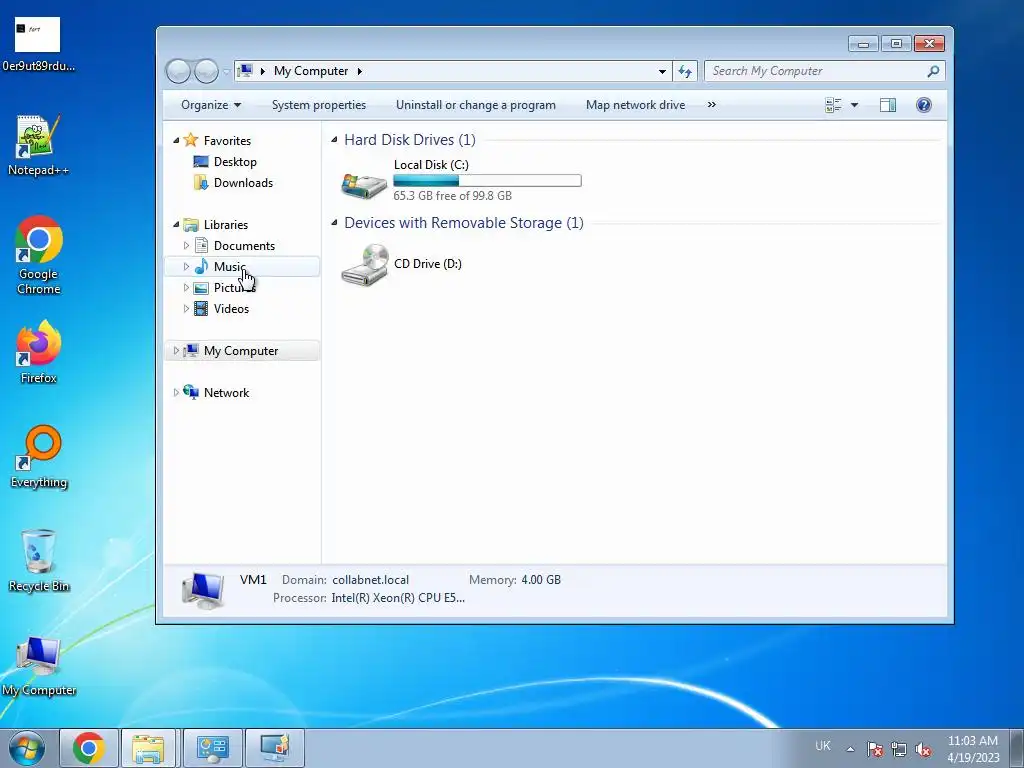Click System properties toolbar command

pyautogui.click(x=319, y=105)
